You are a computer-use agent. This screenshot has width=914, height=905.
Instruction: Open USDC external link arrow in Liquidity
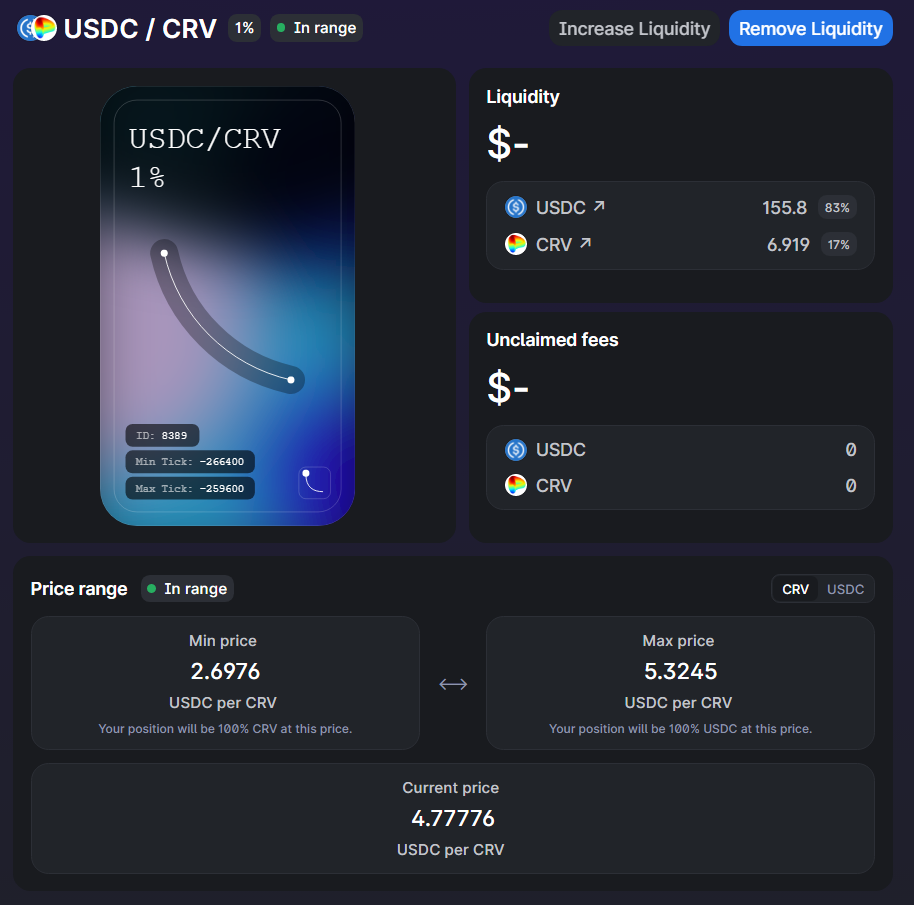tap(599, 206)
